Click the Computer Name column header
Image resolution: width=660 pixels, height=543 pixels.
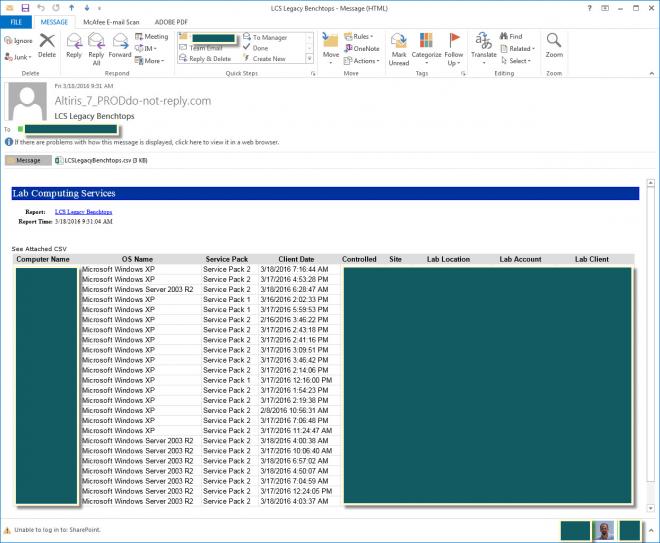[x=43, y=259]
